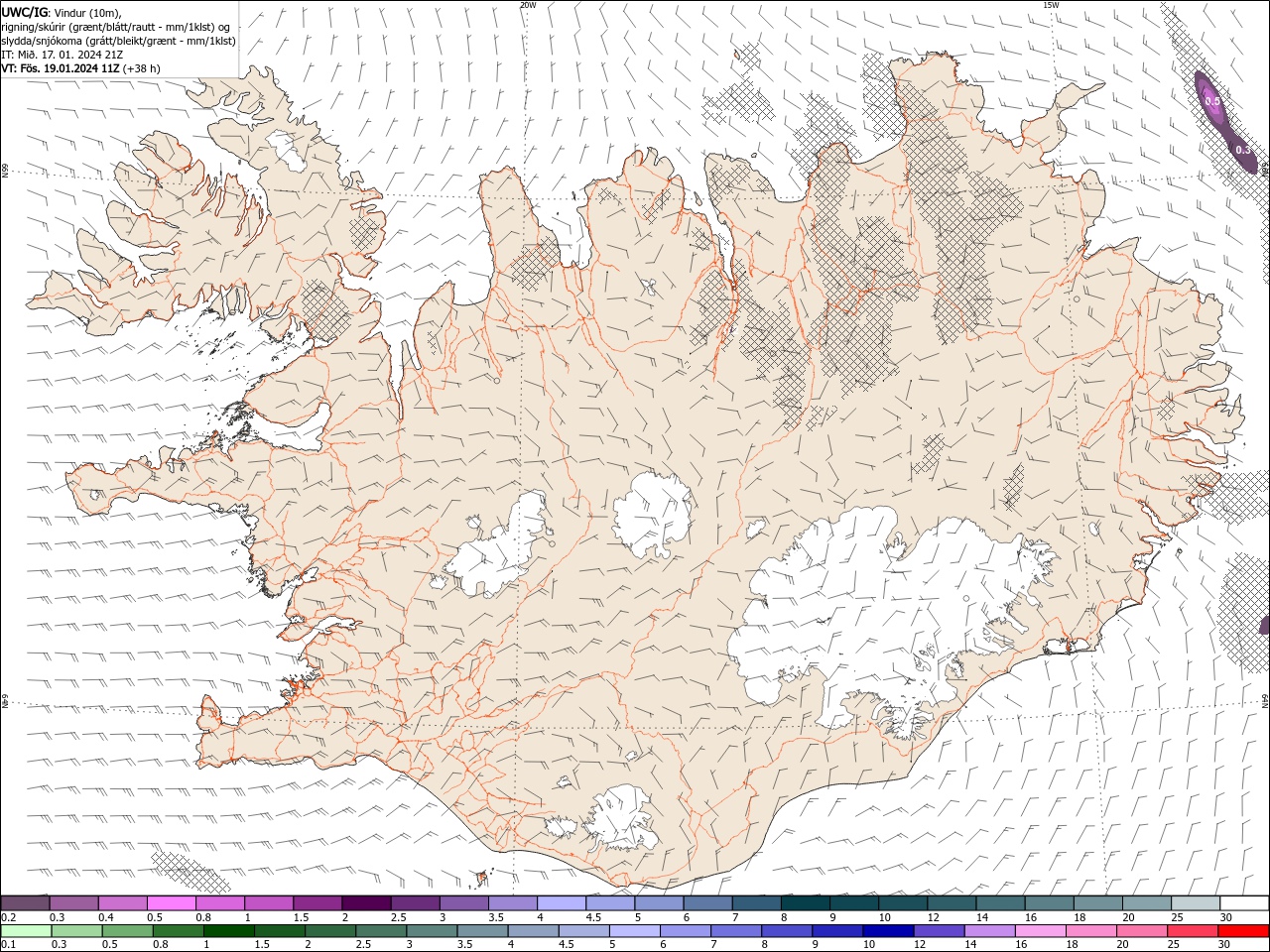Select the top row swatch between 1 and 1.5
This screenshot has width=1270, height=952.
click(x=269, y=902)
